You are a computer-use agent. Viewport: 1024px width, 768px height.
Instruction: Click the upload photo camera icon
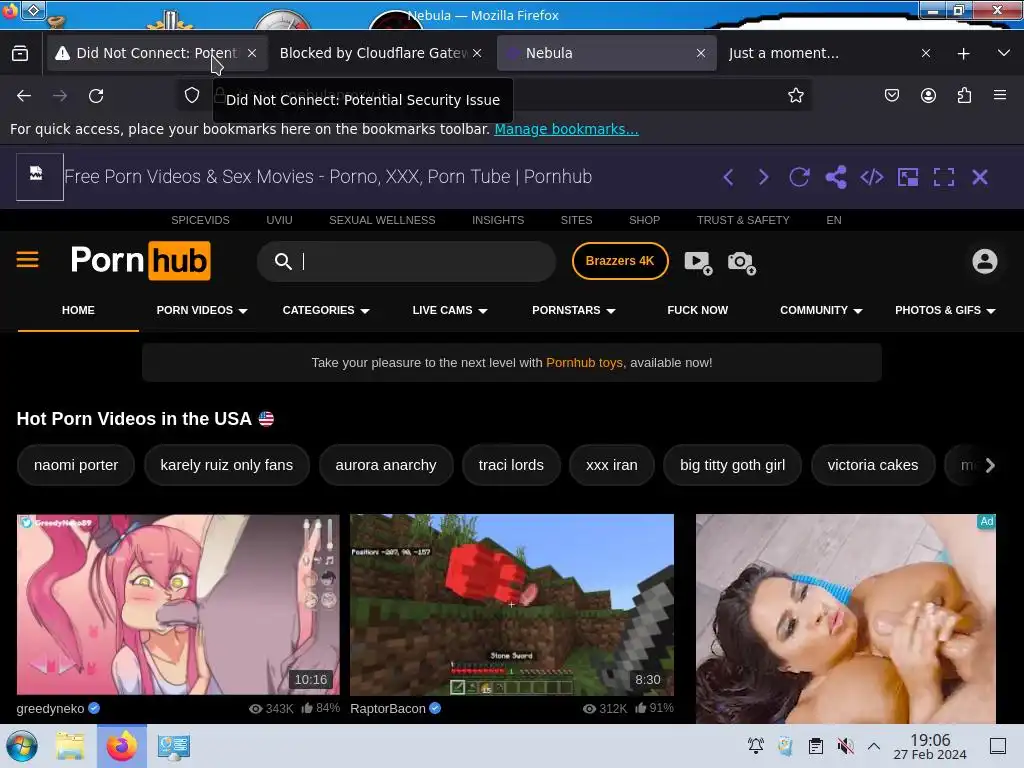(x=741, y=263)
